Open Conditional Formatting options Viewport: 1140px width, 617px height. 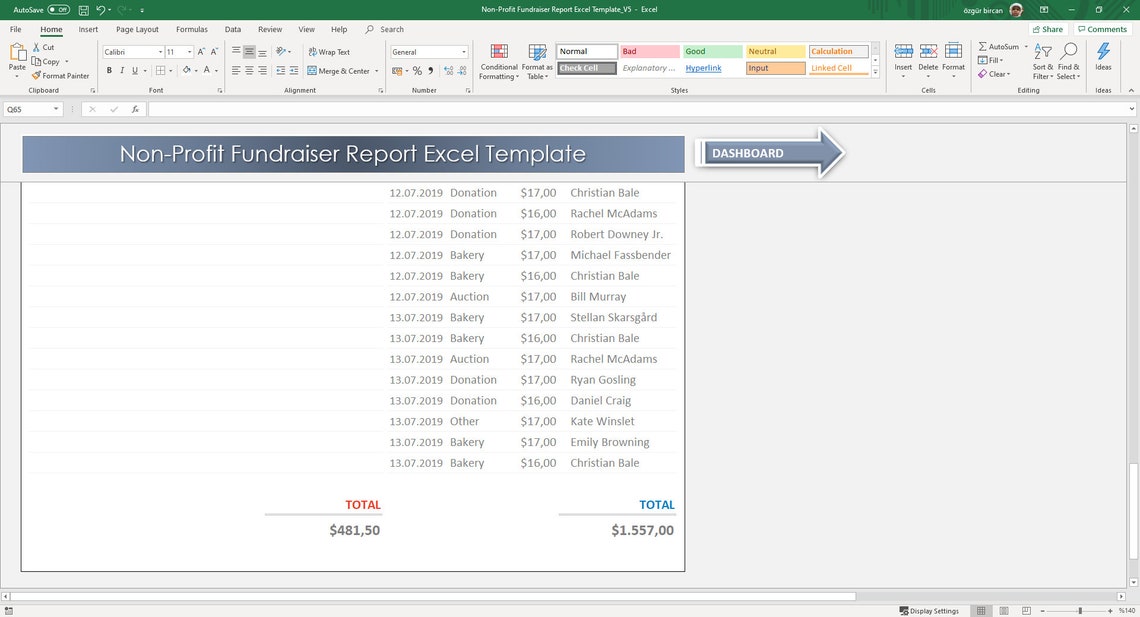498,60
